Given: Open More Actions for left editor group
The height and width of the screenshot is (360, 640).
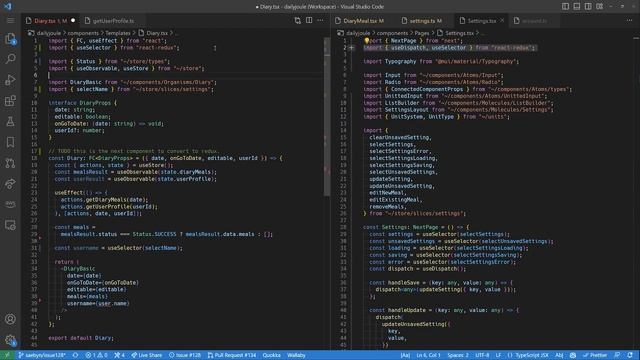Looking at the screenshot, I should (320, 20).
